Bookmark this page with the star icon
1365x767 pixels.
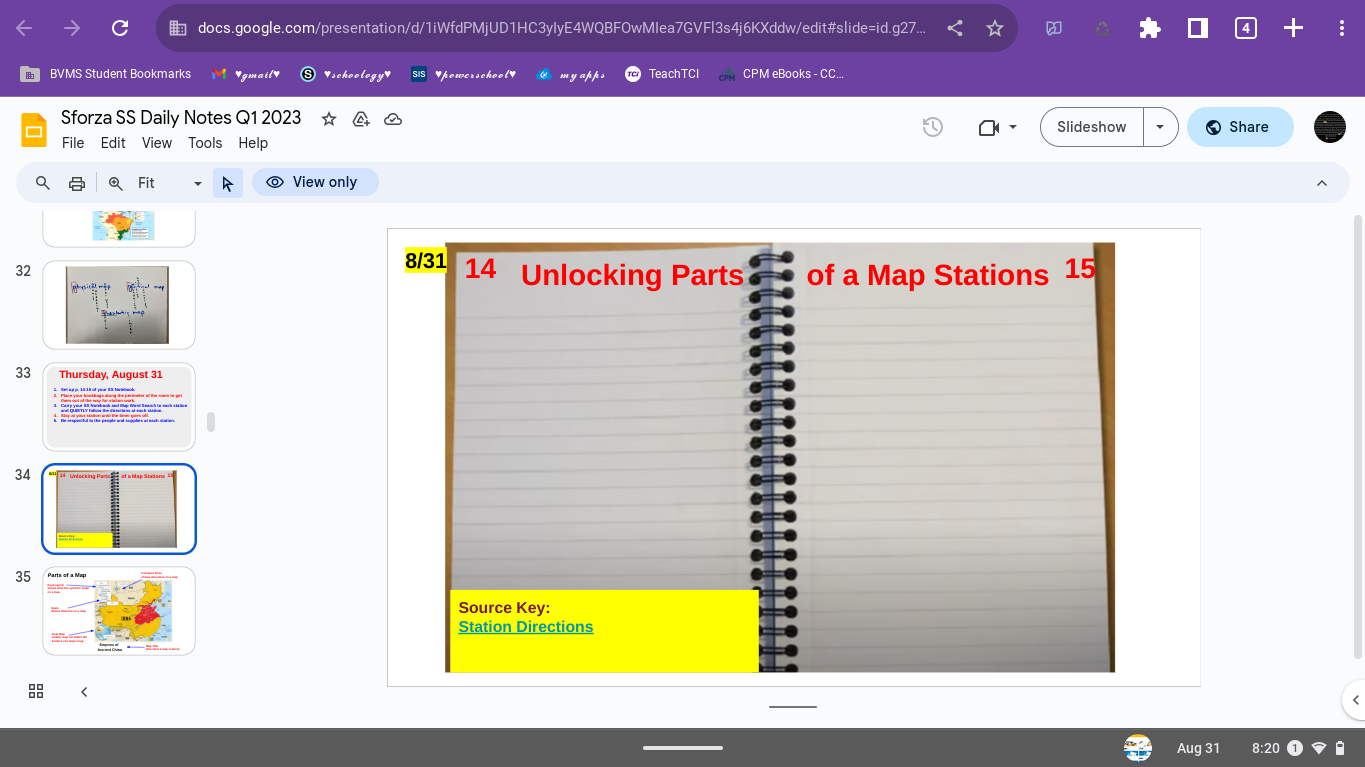pyautogui.click(x=995, y=28)
